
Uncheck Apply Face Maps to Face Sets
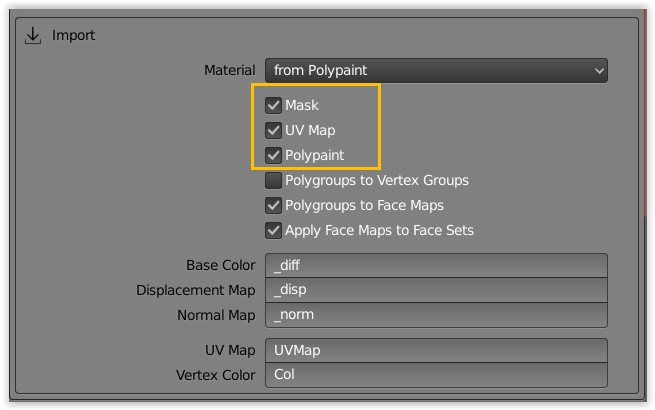pos(273,230)
